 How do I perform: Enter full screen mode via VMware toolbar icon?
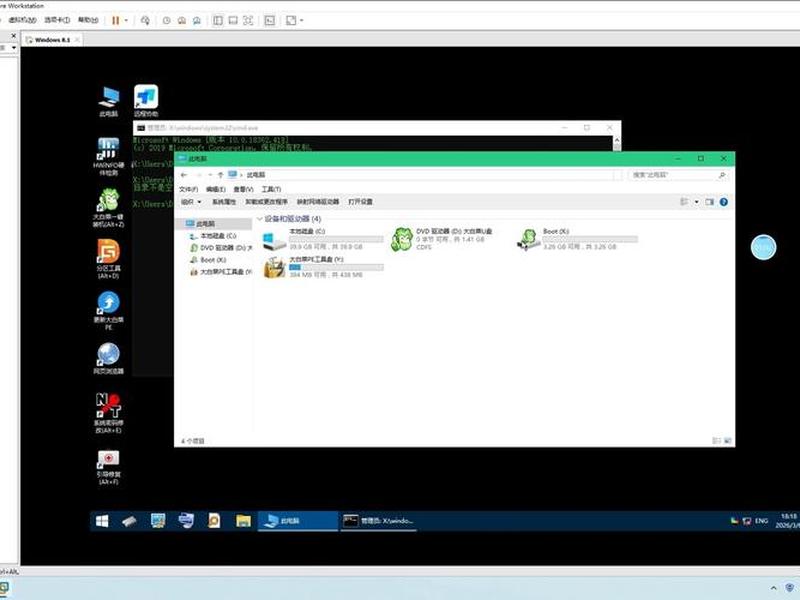(x=248, y=20)
